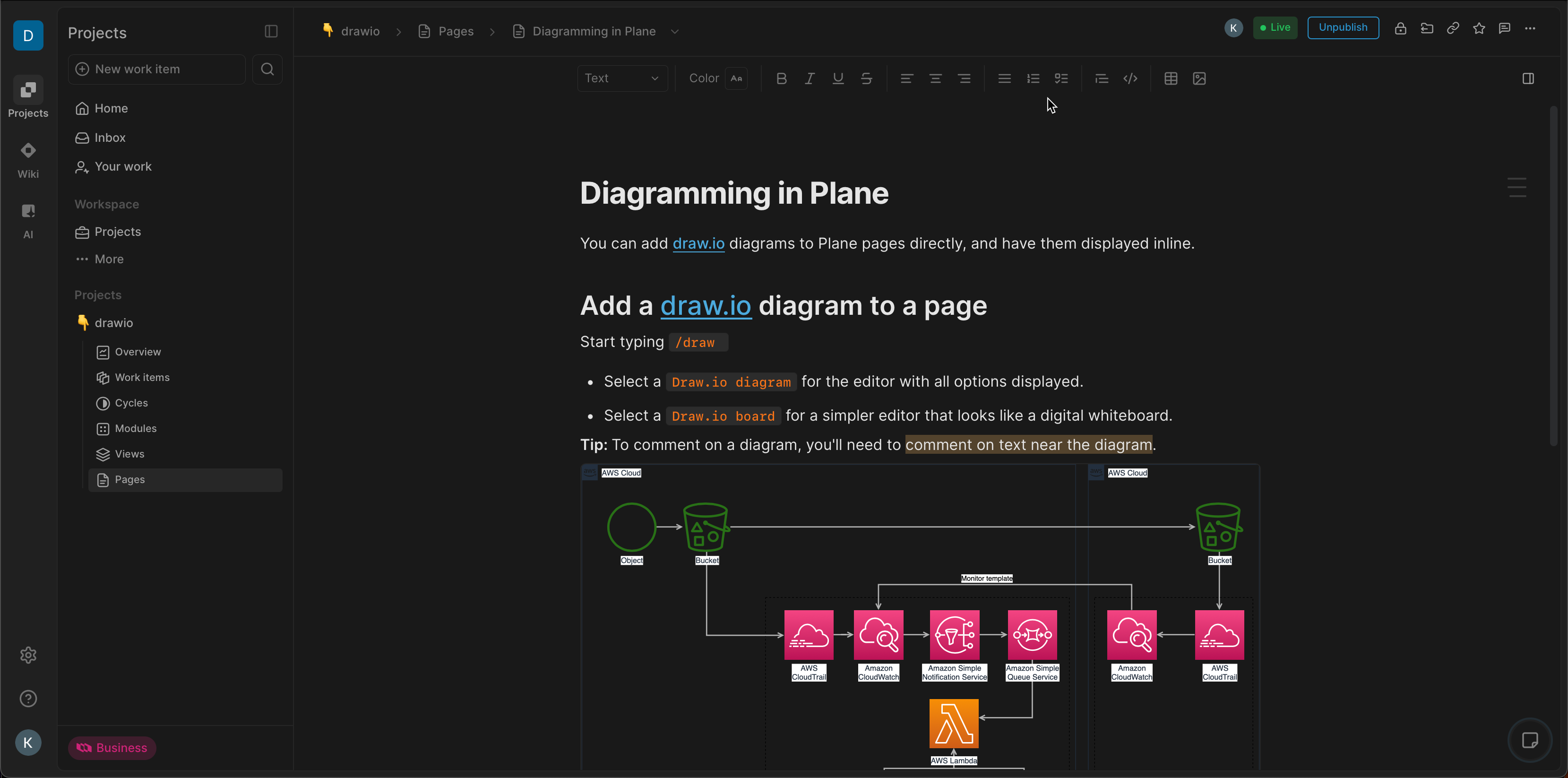Viewport: 1568px width, 778px height.
Task: Insert an image from the toolbar
Action: pos(1199,78)
